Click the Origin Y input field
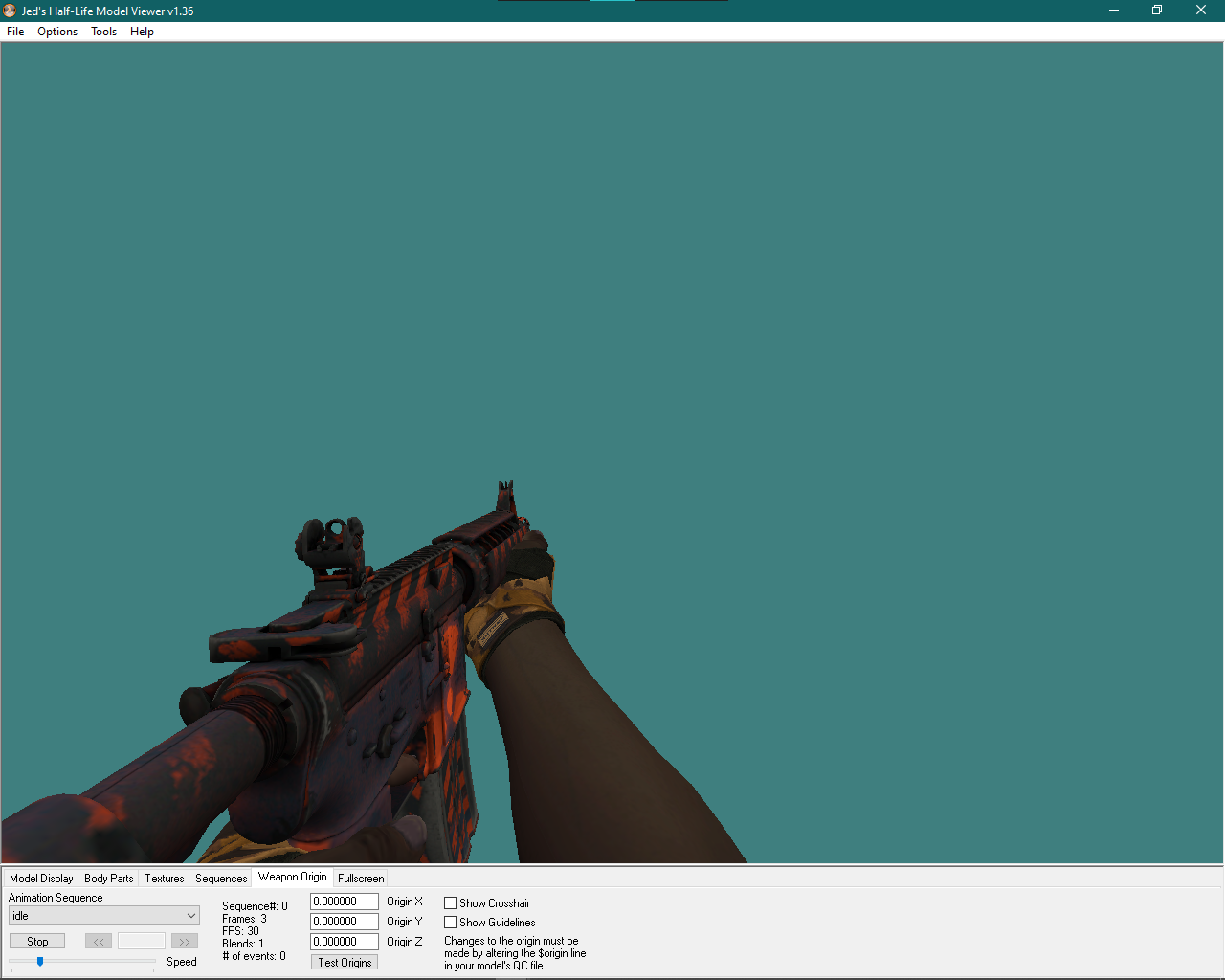Screen dimensions: 1225x980 click(345, 922)
